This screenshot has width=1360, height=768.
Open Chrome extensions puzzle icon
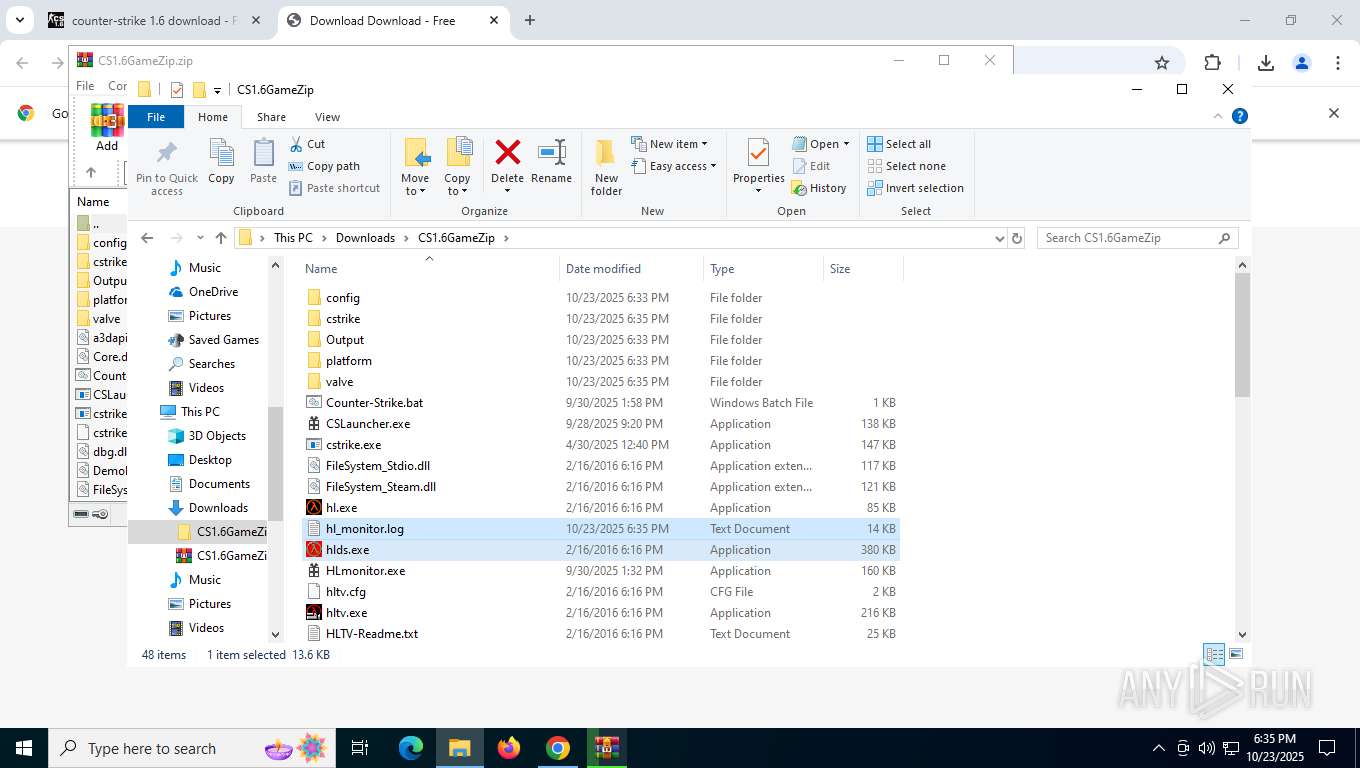click(x=1212, y=63)
